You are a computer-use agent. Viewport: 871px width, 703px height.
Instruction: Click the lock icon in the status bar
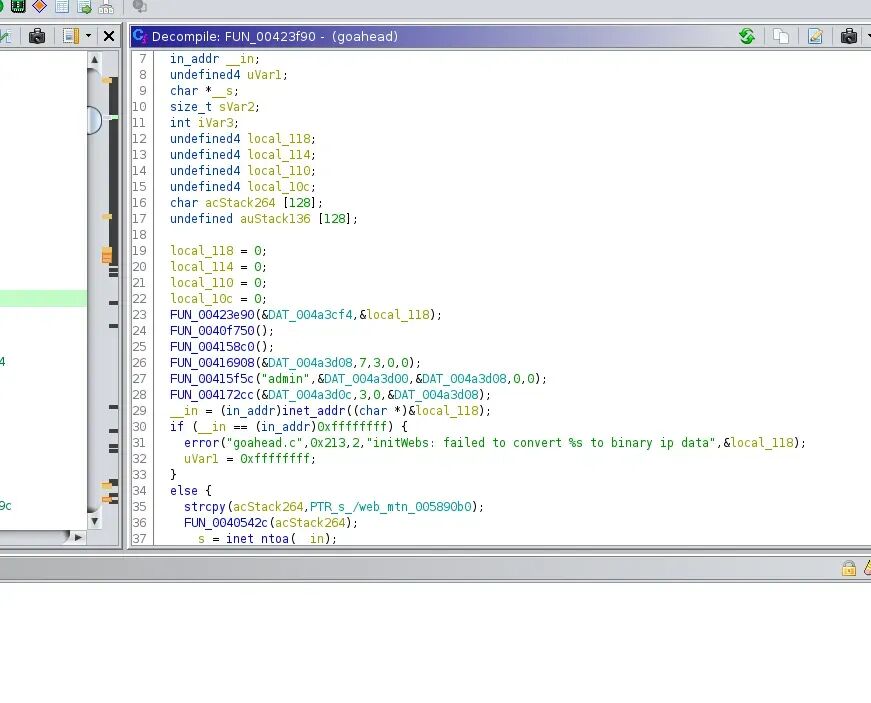tap(849, 568)
